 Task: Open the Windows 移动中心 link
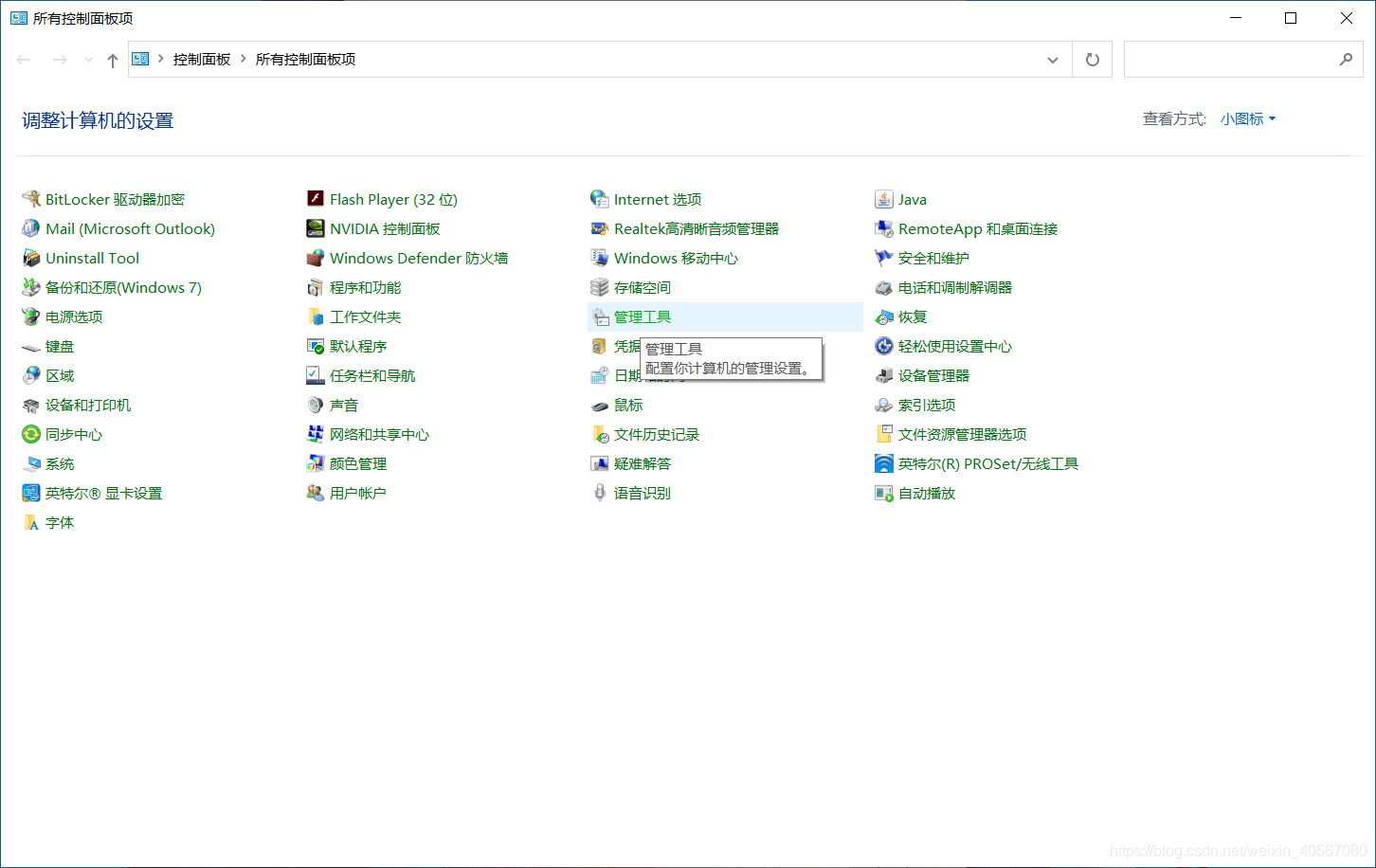pos(676,258)
